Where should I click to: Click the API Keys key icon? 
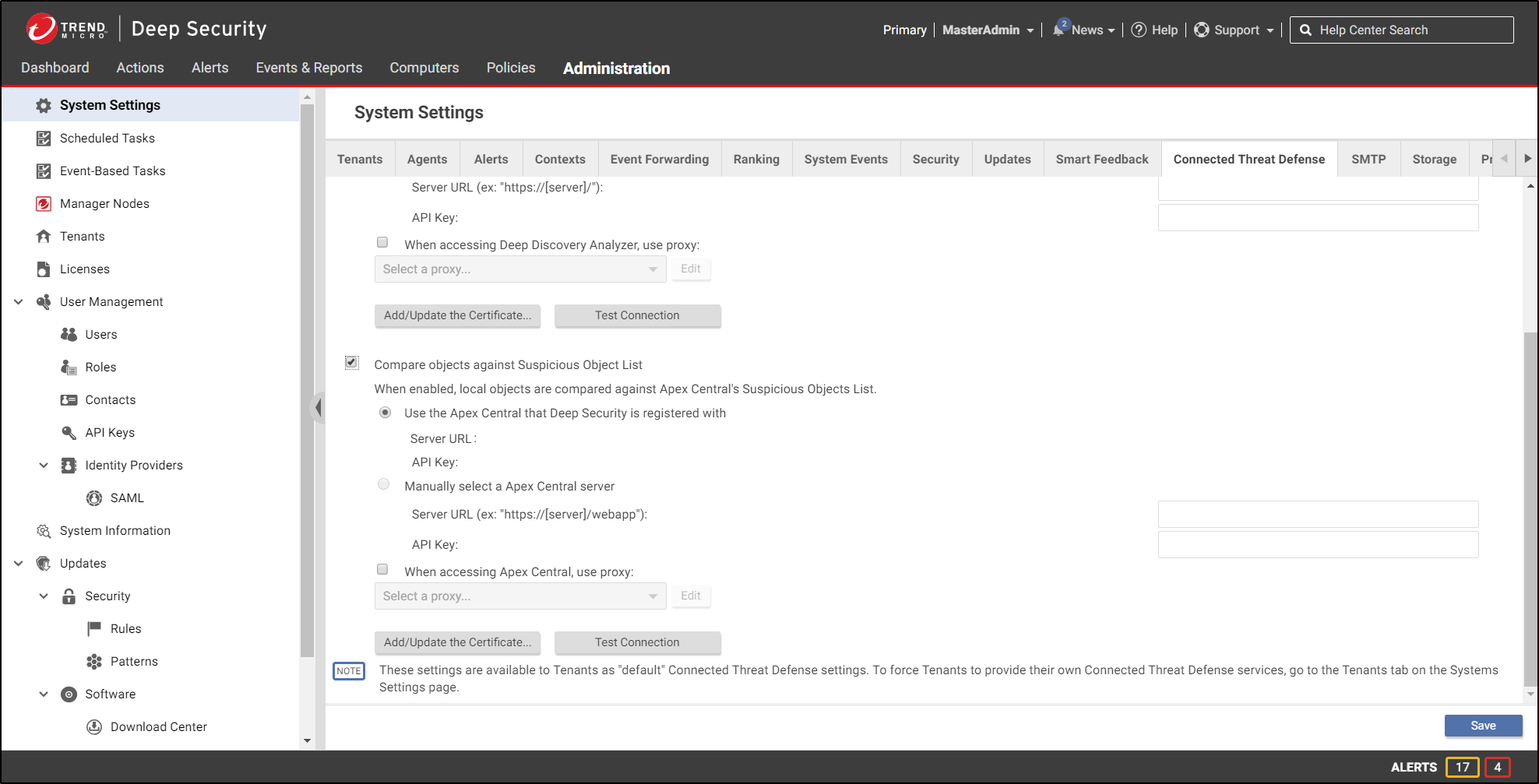click(x=69, y=433)
